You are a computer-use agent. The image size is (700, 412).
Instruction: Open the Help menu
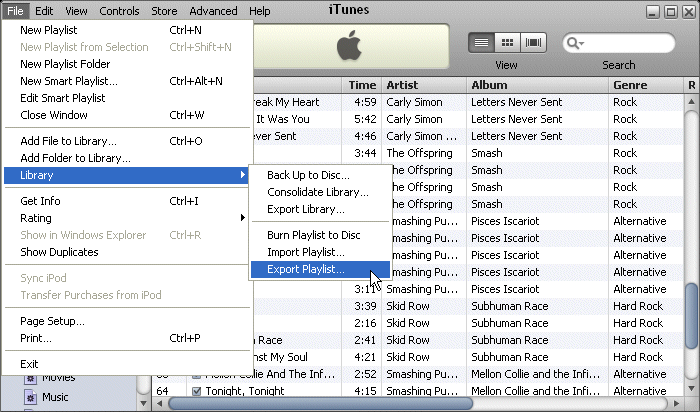pyautogui.click(x=259, y=11)
